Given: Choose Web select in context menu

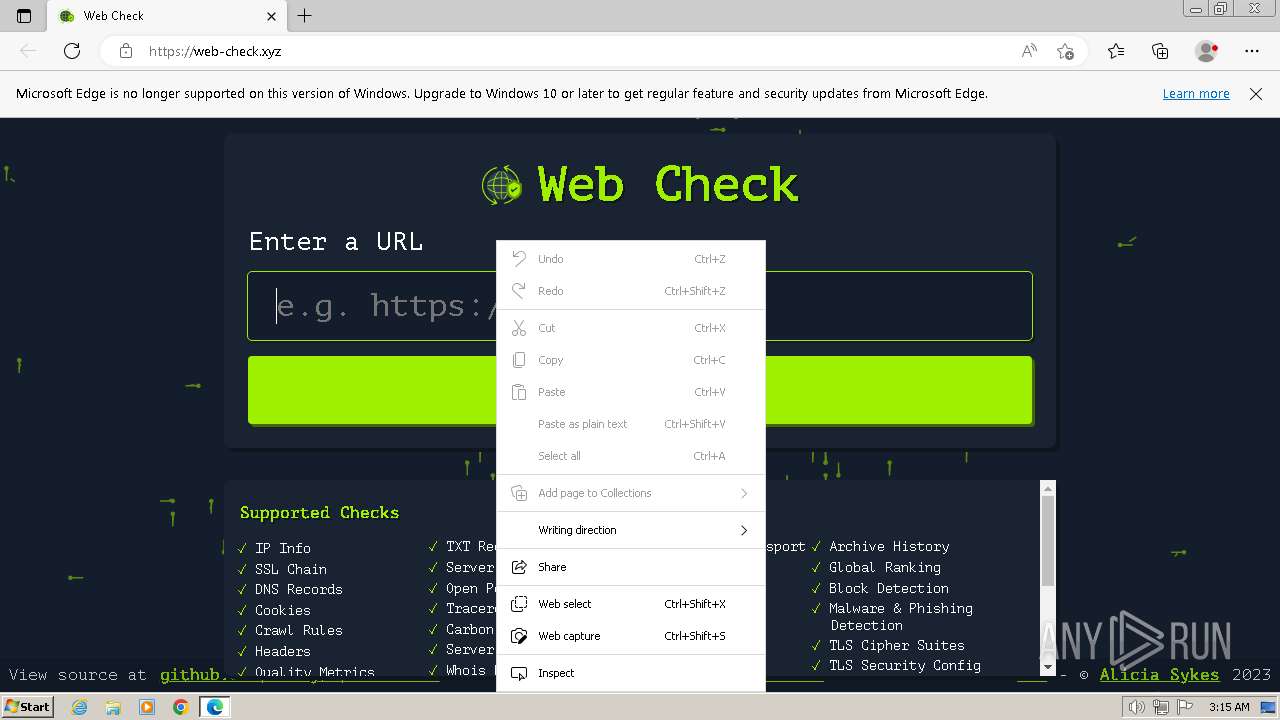Looking at the screenshot, I should [631, 604].
